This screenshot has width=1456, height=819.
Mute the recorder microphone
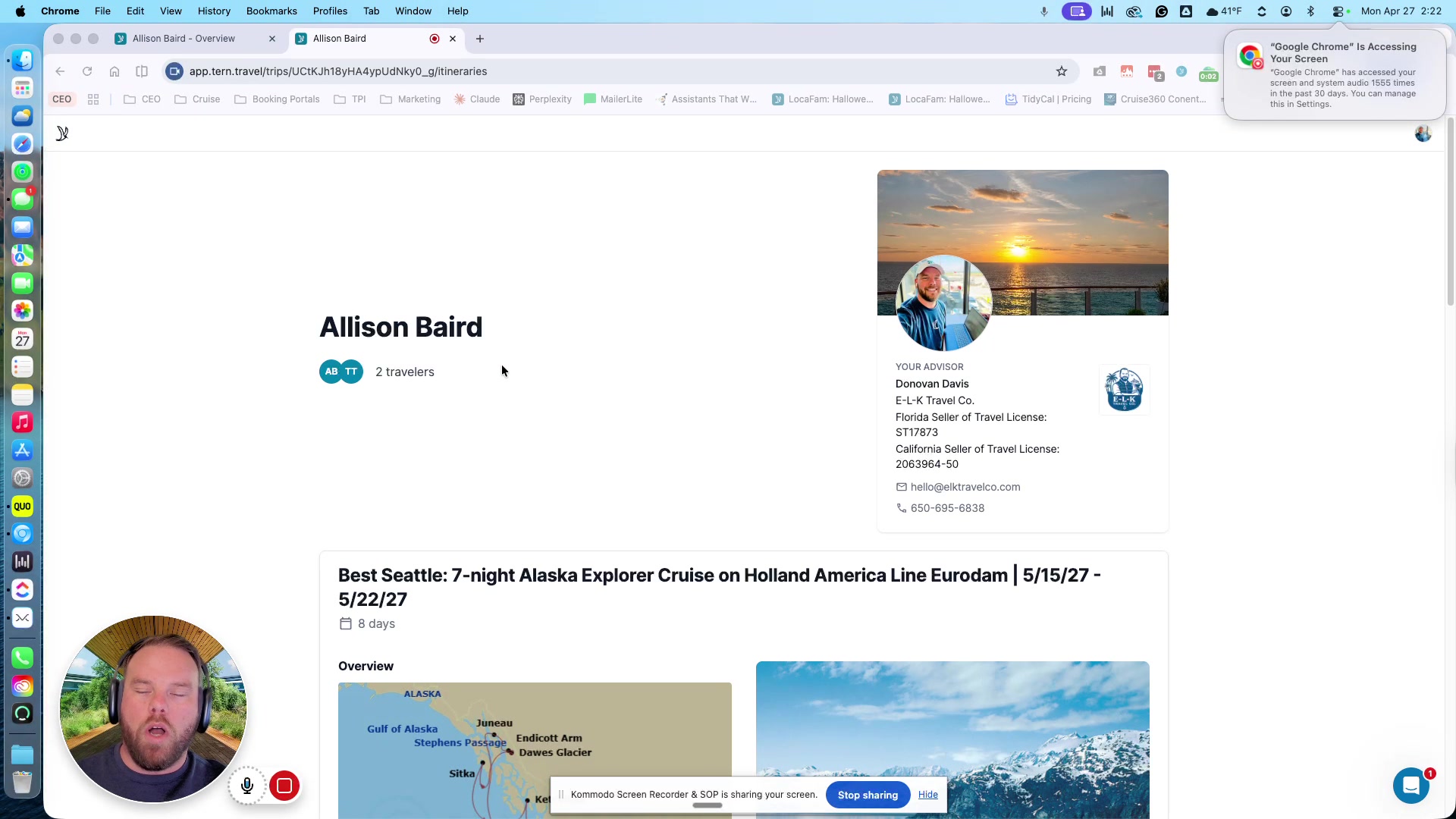tap(247, 786)
